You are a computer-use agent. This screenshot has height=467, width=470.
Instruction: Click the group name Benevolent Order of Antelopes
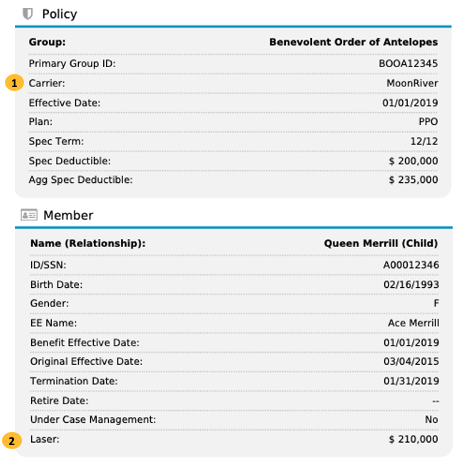[353, 42]
